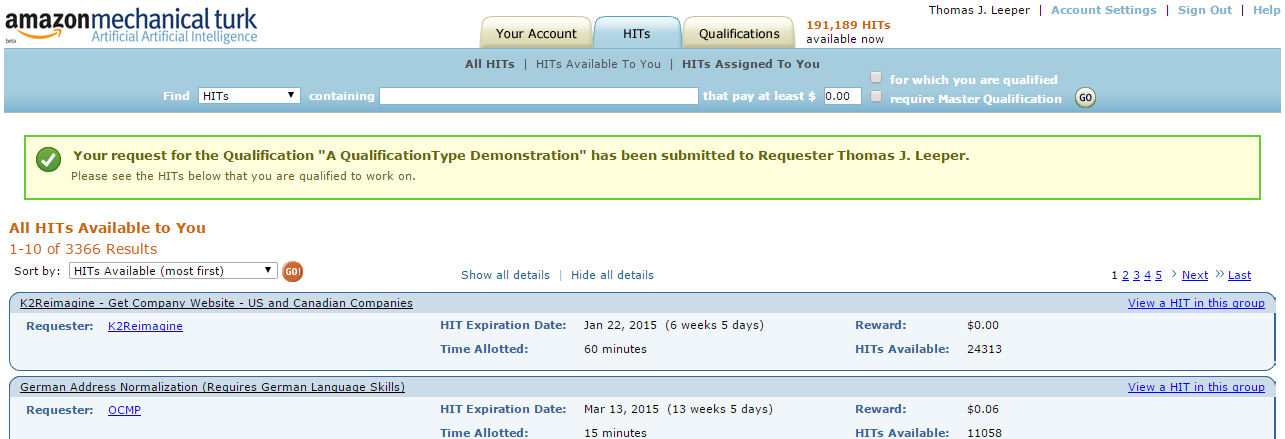Image resolution: width=1285 pixels, height=439 pixels.
Task: Open the Qualifications tab
Action: (x=739, y=33)
